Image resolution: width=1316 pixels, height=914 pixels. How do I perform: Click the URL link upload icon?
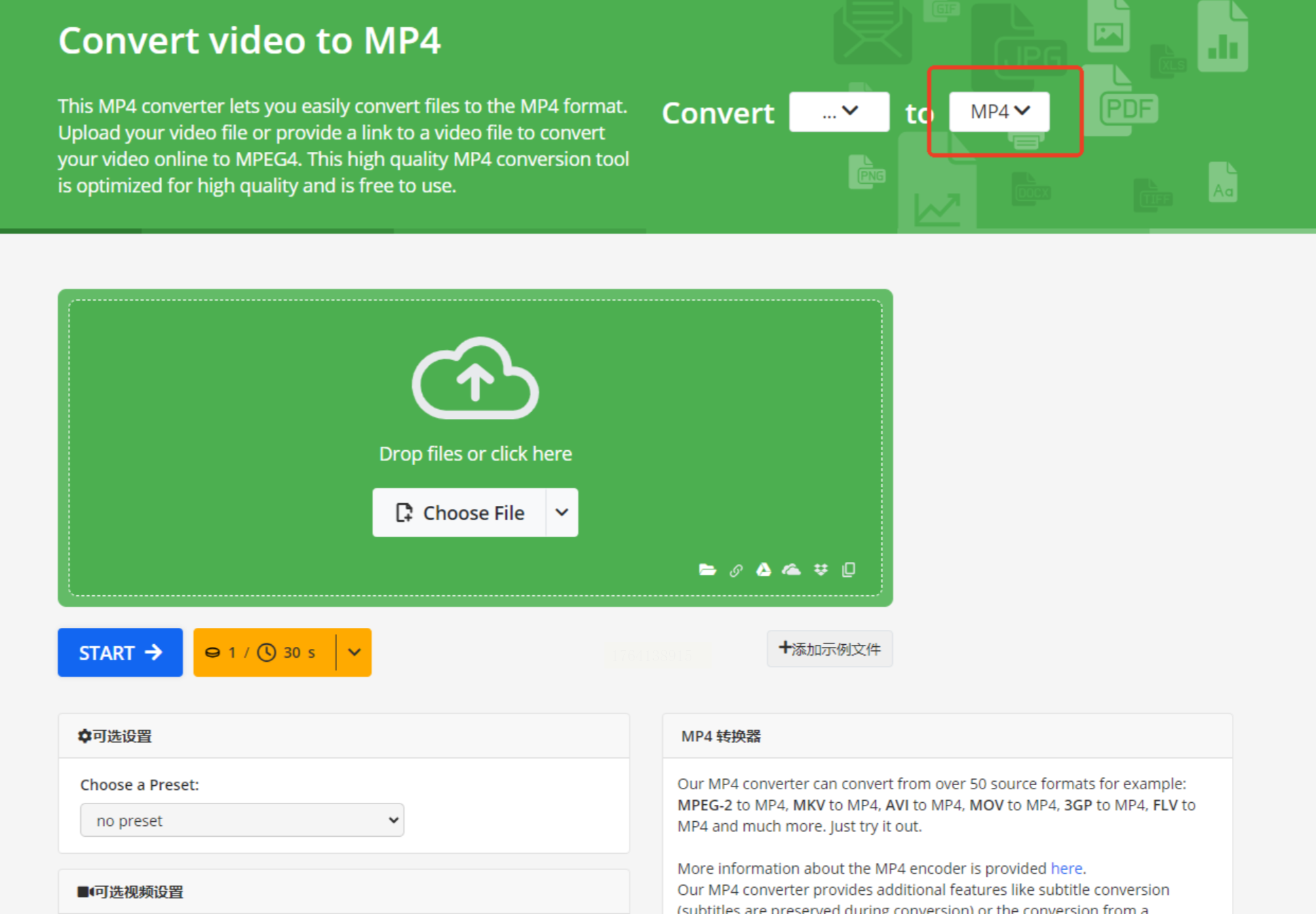pyautogui.click(x=736, y=570)
